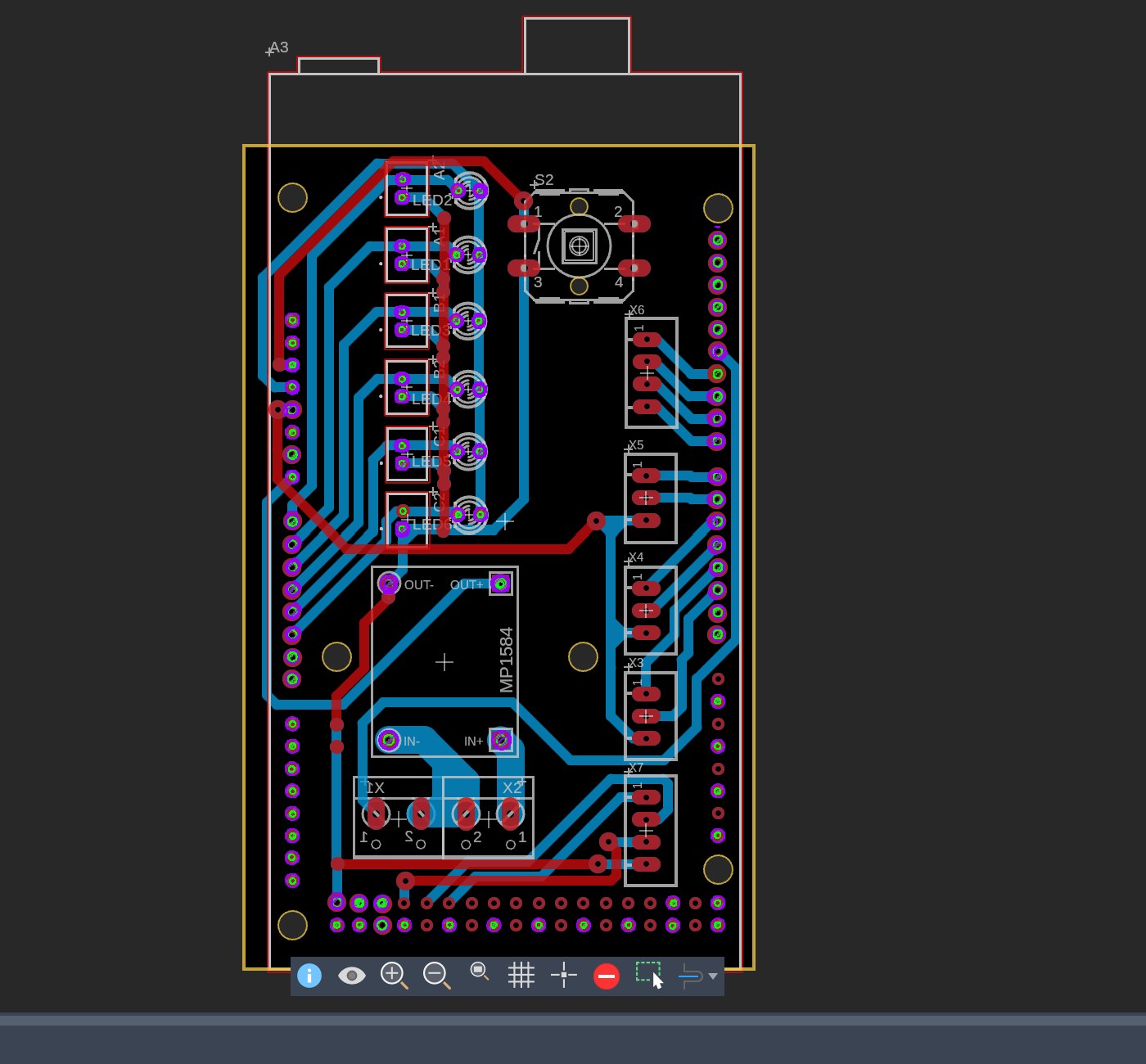Select the X7 connector label
Screen dimensions: 1146x1064
pyautogui.click(x=636, y=768)
